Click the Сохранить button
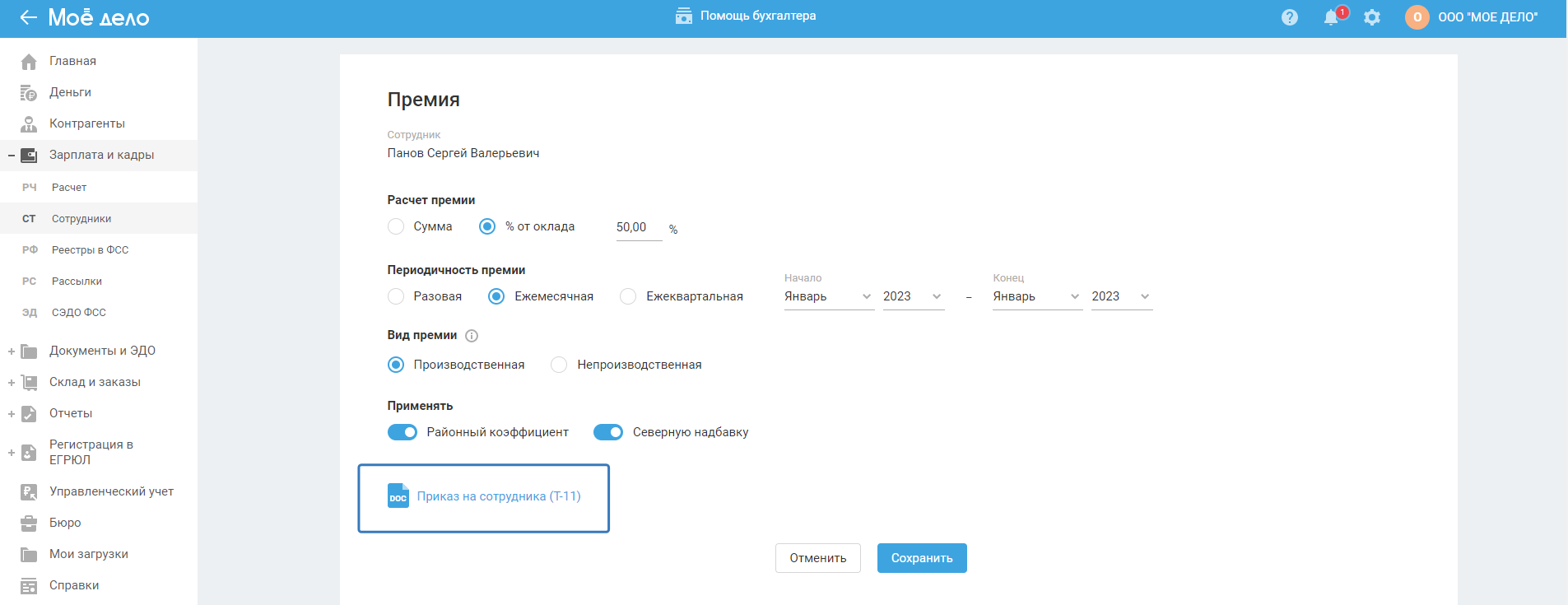The height and width of the screenshot is (605, 1568). click(922, 558)
